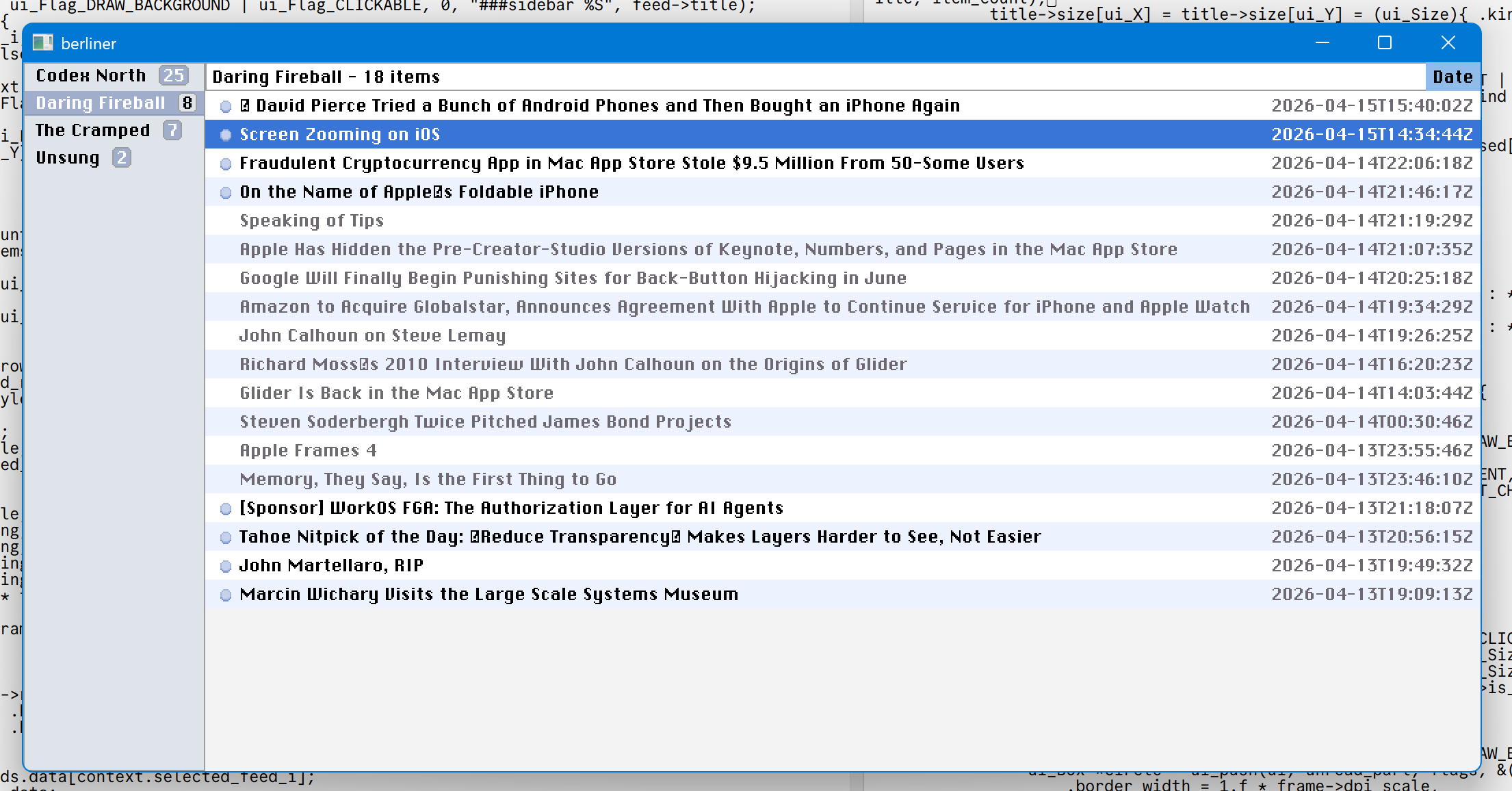The image size is (1512, 791).
Task: Click The Cramped unread count badge 7
Action: pyautogui.click(x=172, y=130)
